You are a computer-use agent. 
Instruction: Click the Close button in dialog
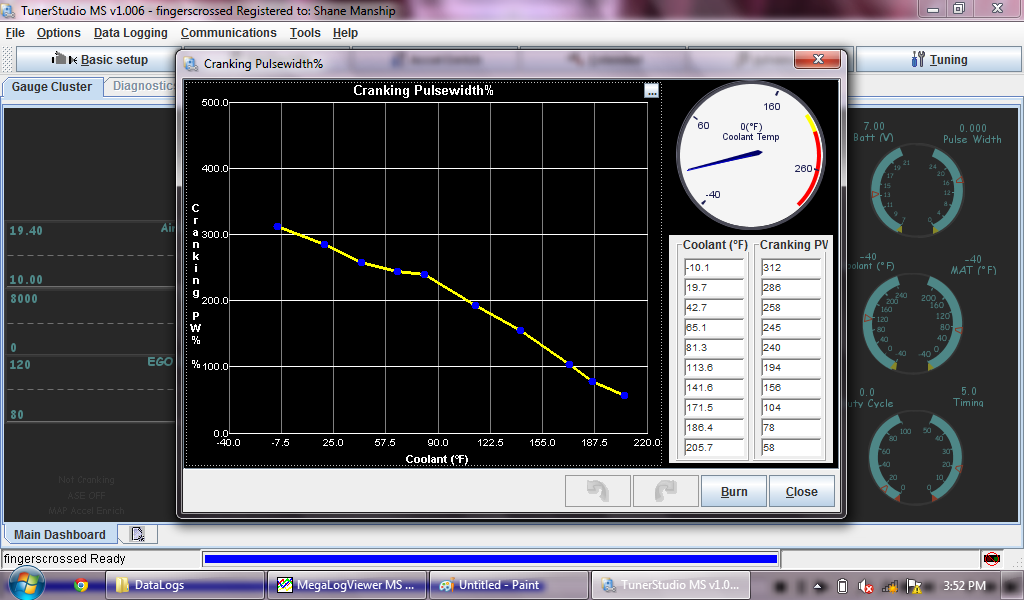[801, 491]
